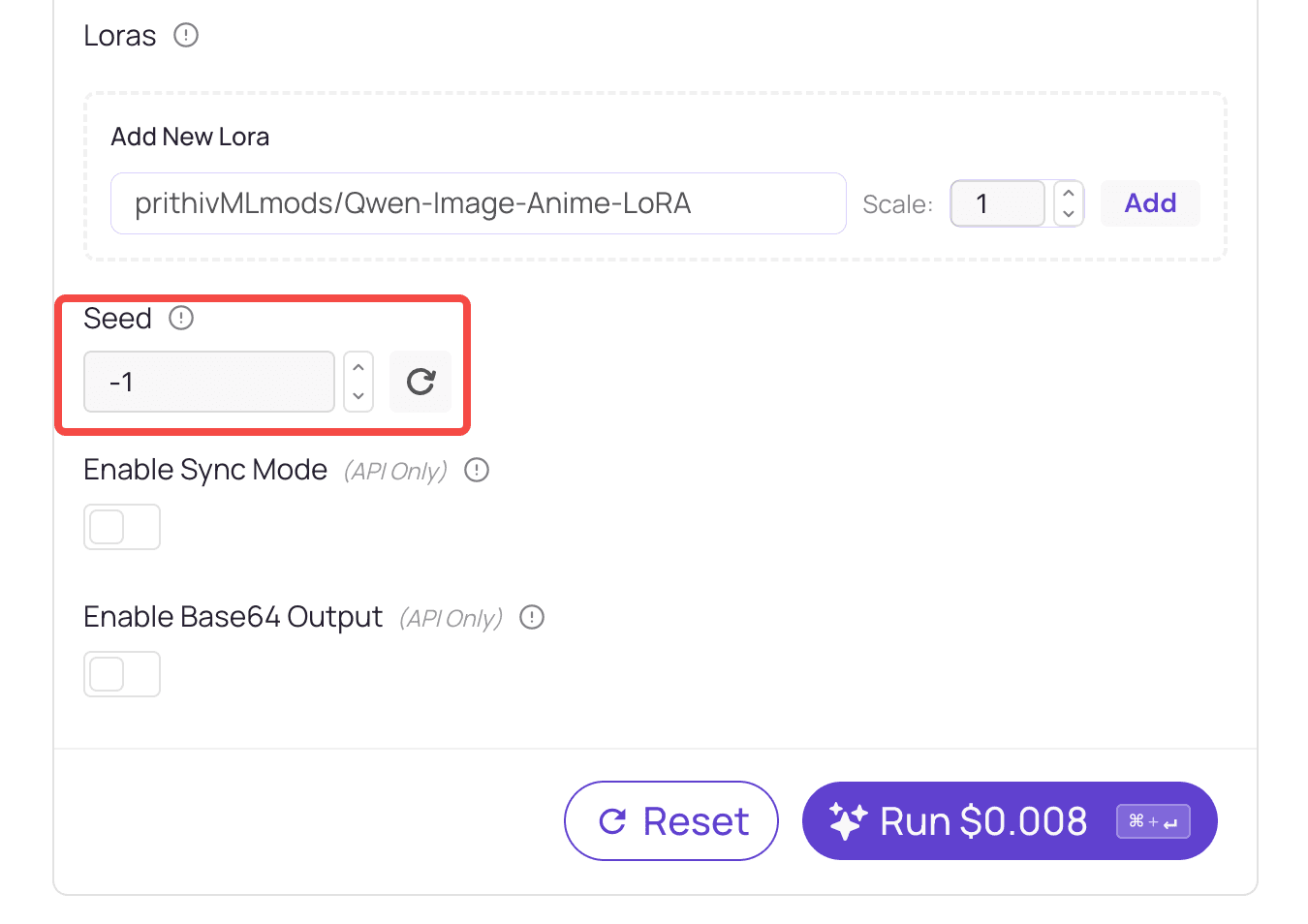Viewport: 1308px width, 924px height.
Task: Toggle the Enable Sync Mode switch
Action: [122, 527]
